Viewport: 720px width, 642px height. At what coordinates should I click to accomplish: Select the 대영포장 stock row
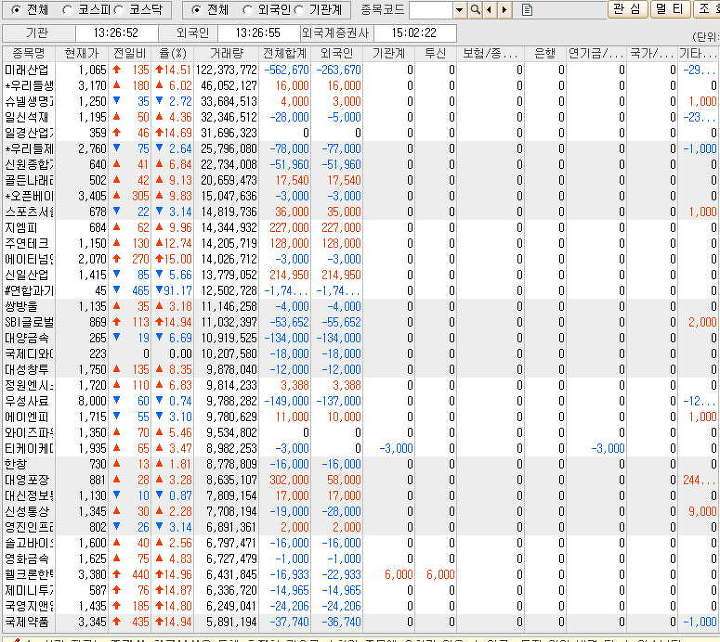click(360, 480)
